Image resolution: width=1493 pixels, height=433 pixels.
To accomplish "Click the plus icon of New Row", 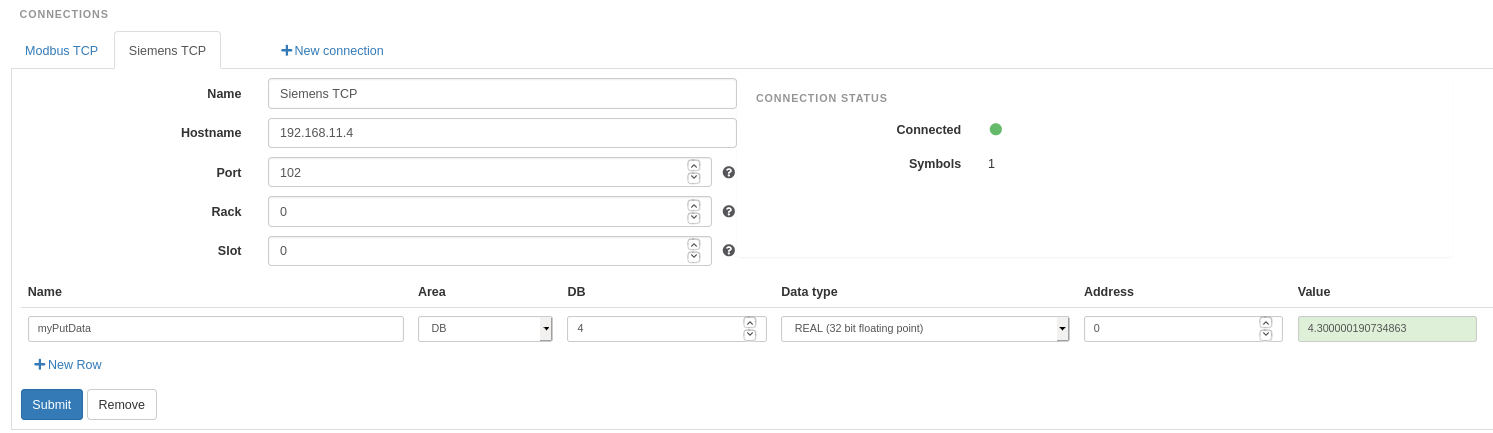I will coord(40,364).
